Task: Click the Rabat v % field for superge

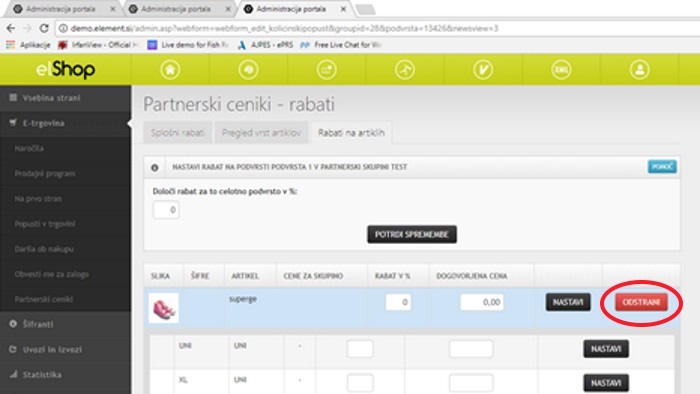Action: (x=398, y=302)
